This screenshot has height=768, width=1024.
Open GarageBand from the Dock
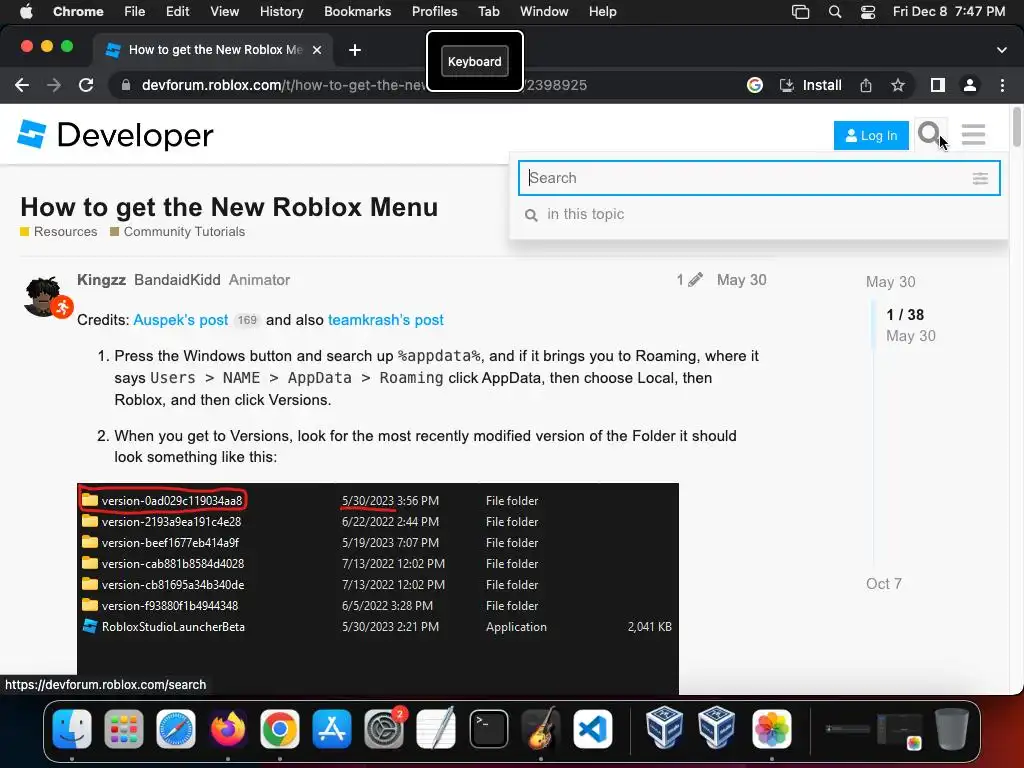pyautogui.click(x=541, y=729)
